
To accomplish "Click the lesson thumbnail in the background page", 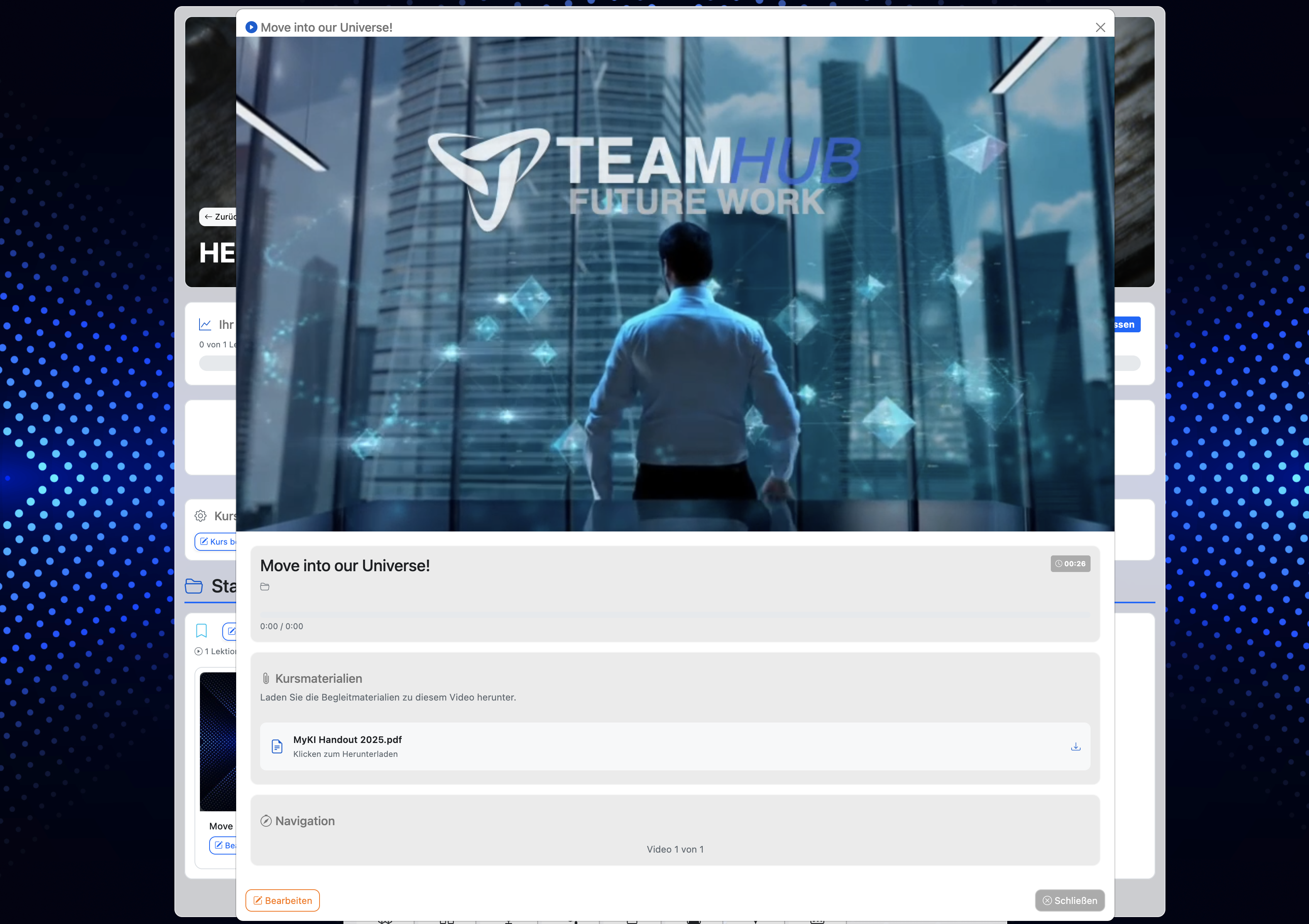I will 218,741.
